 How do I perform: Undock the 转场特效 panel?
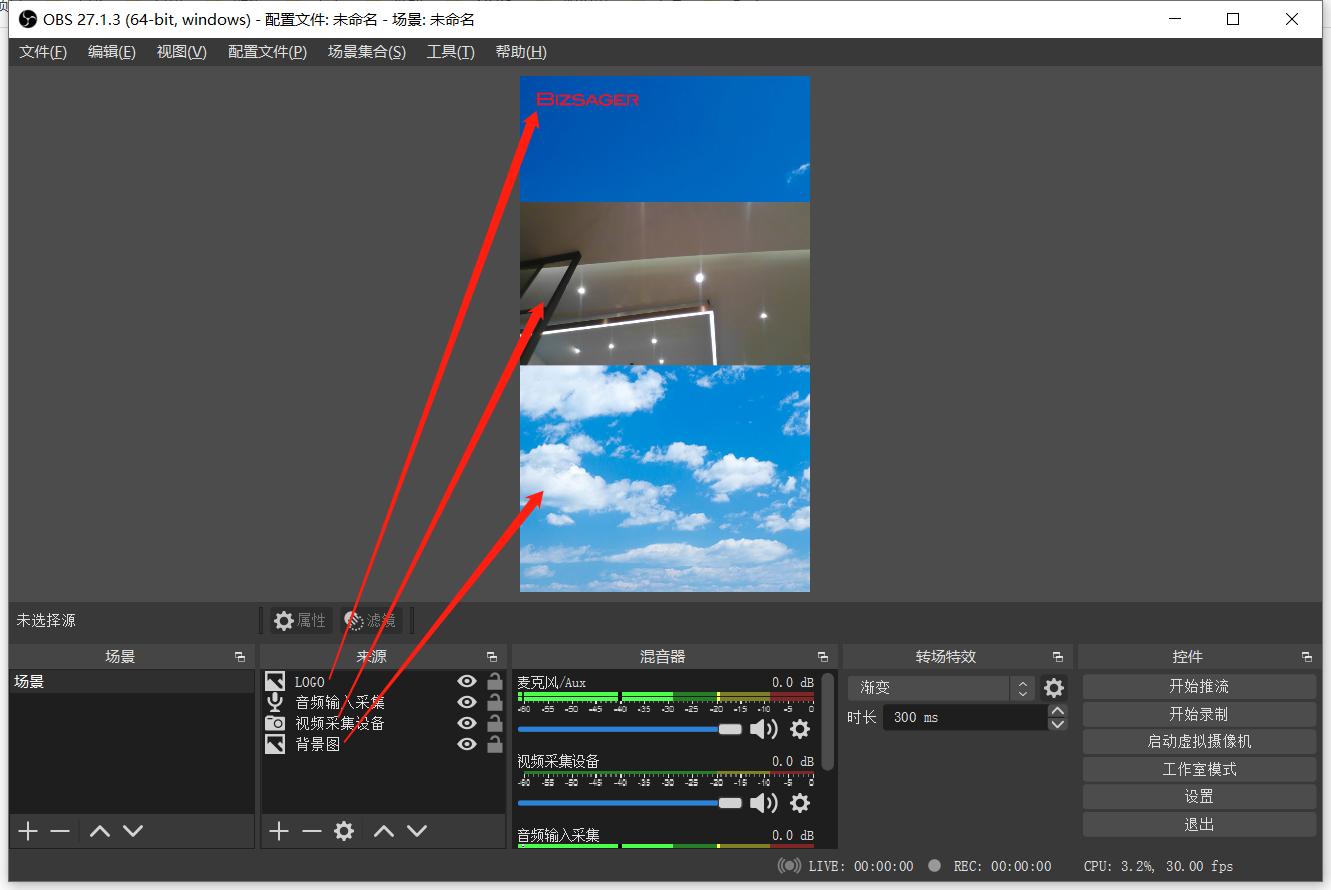coord(1058,657)
